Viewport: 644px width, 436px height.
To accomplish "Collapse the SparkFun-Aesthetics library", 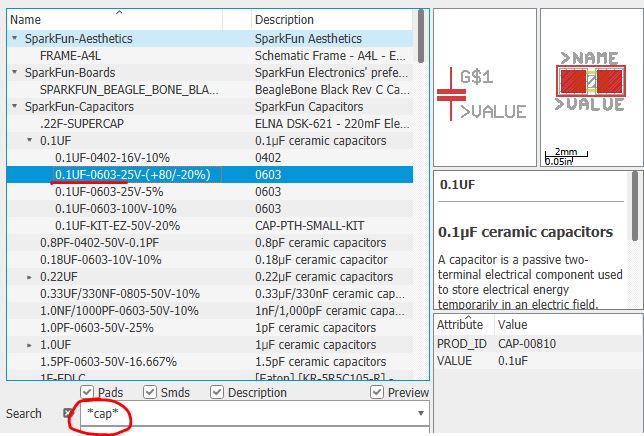I will pos(15,38).
